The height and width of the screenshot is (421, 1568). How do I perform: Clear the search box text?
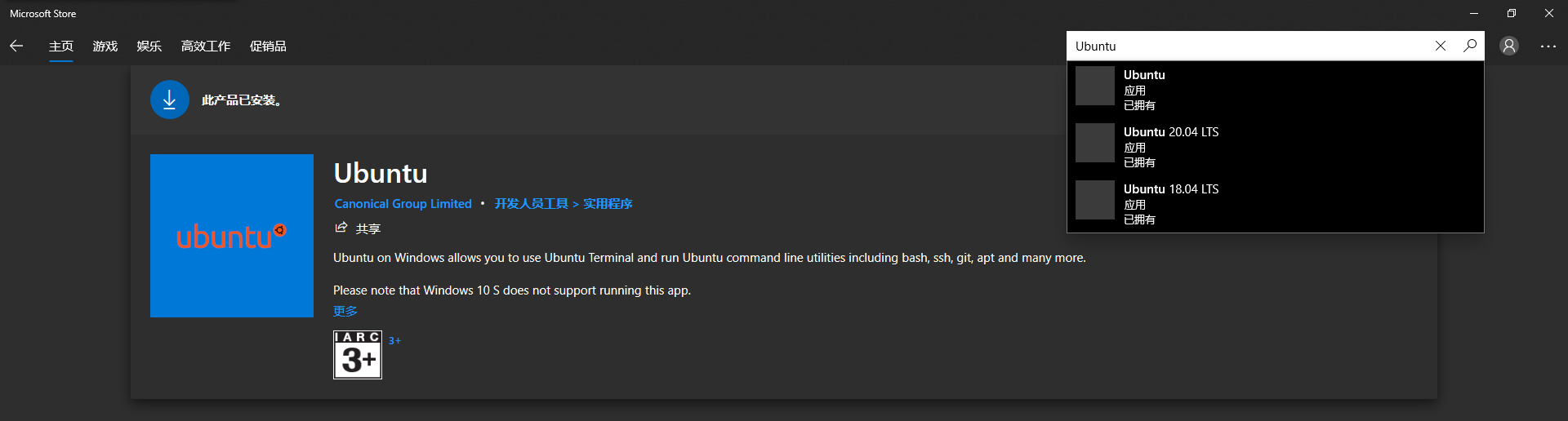coord(1441,47)
